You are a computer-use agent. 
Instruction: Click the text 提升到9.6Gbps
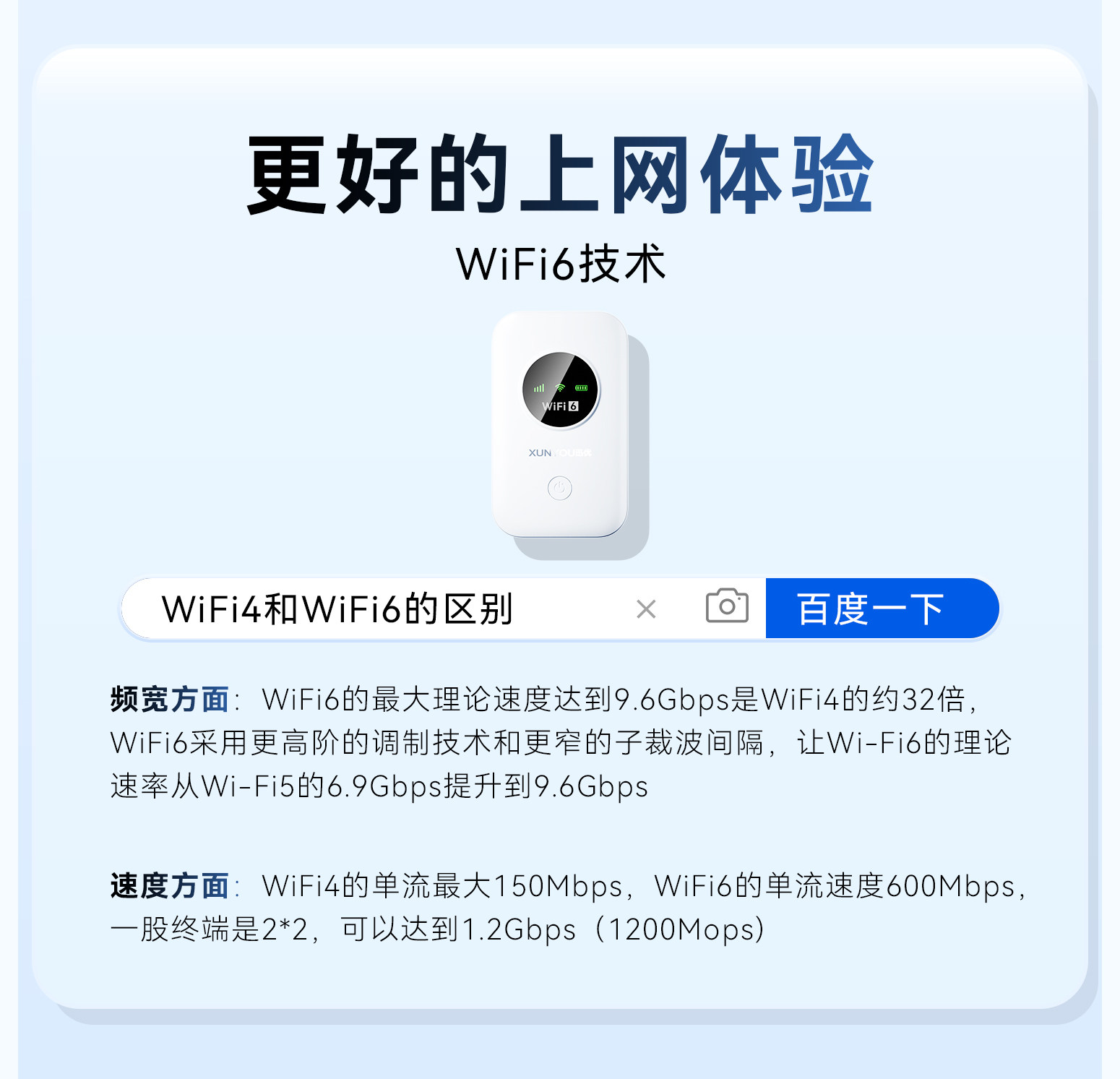pos(546,786)
